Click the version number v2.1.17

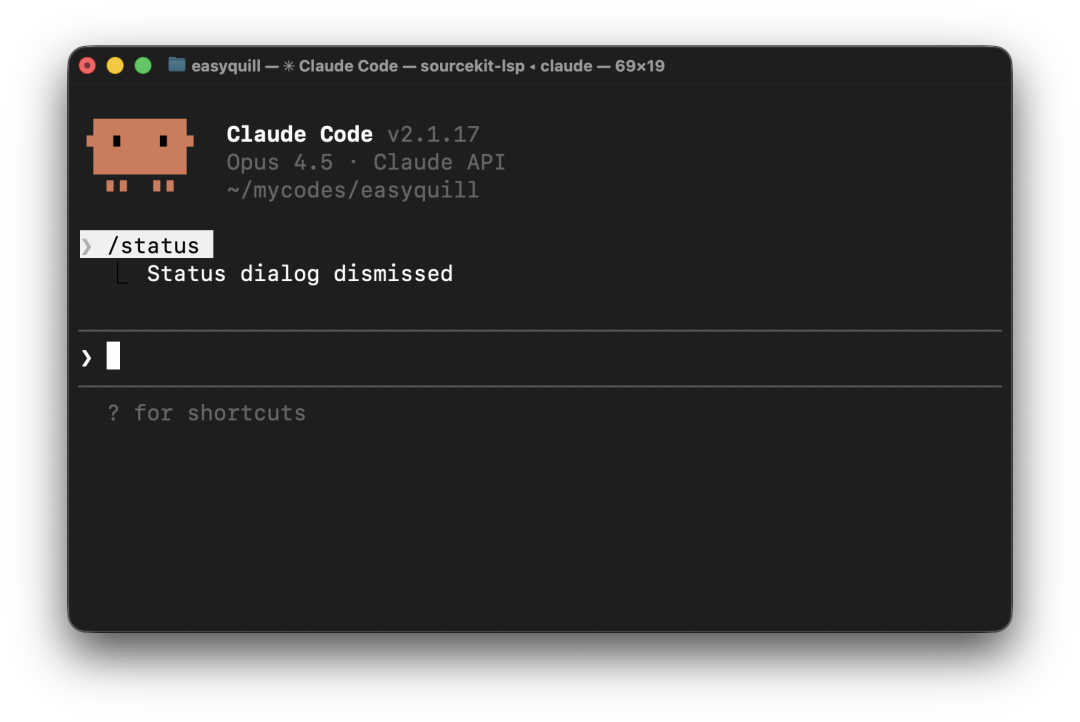pos(433,134)
